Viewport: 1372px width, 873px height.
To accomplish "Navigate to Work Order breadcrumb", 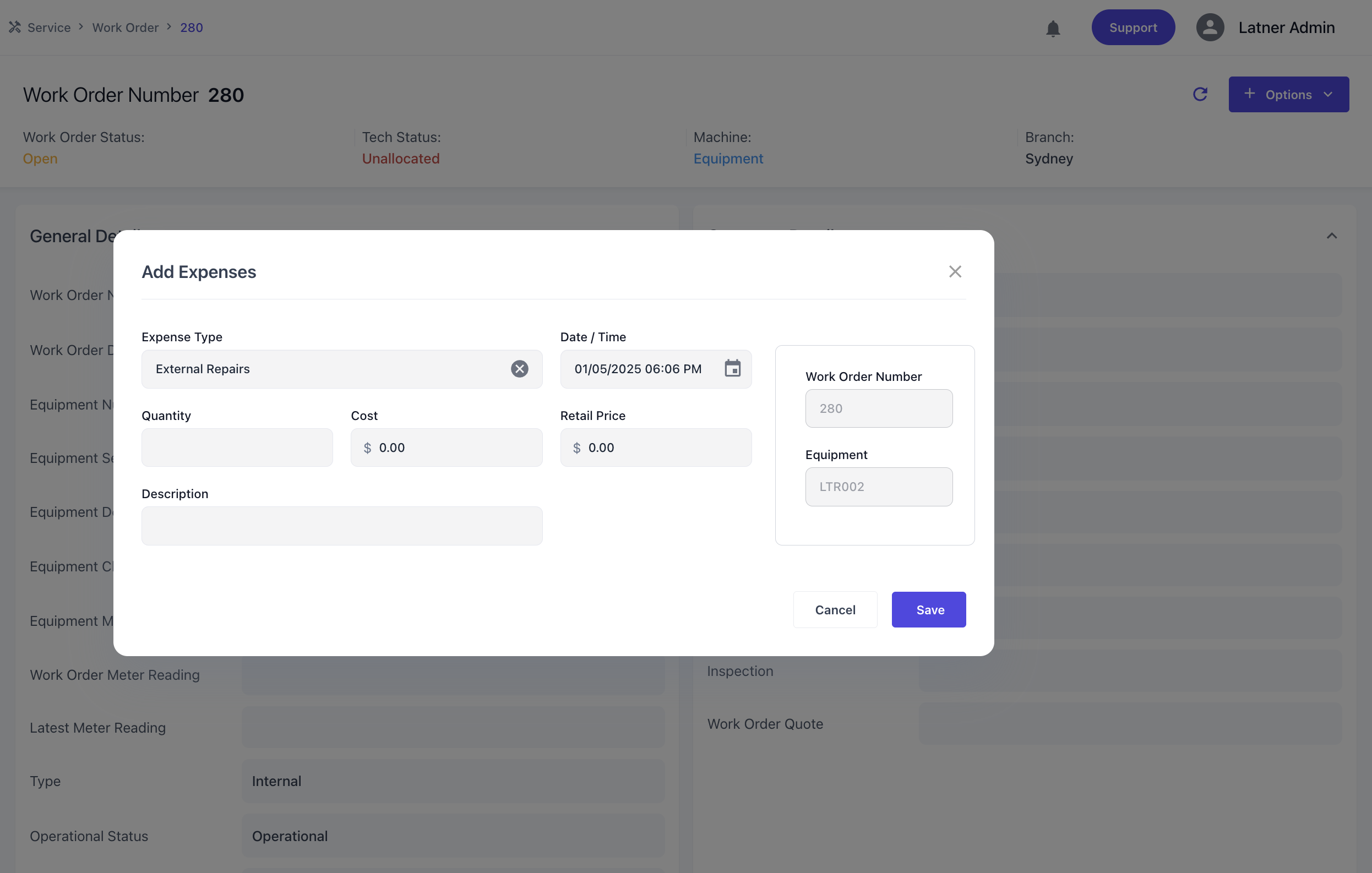I will 126,28.
